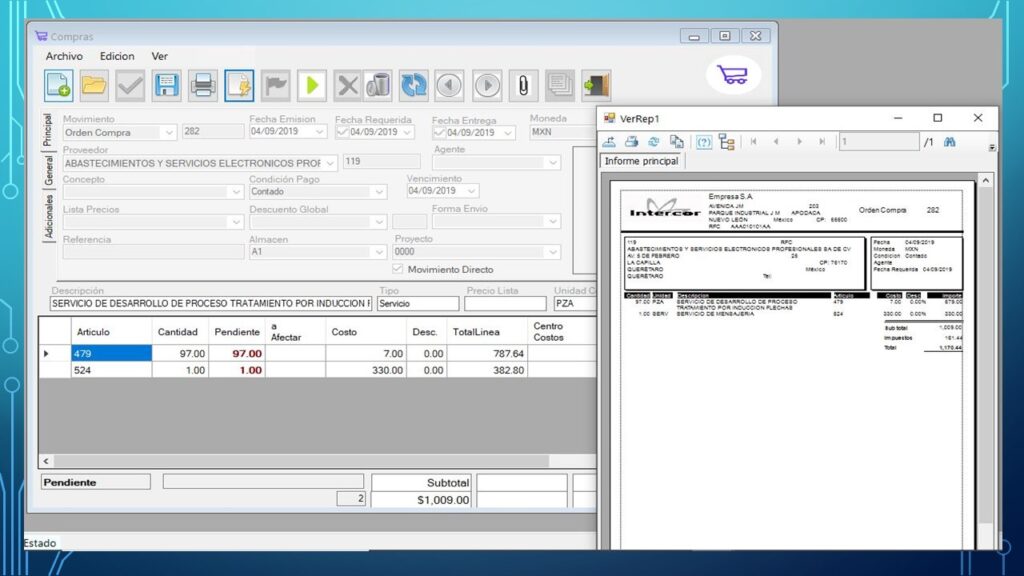Toggle the report group tree icon
The image size is (1024, 576).
click(726, 142)
